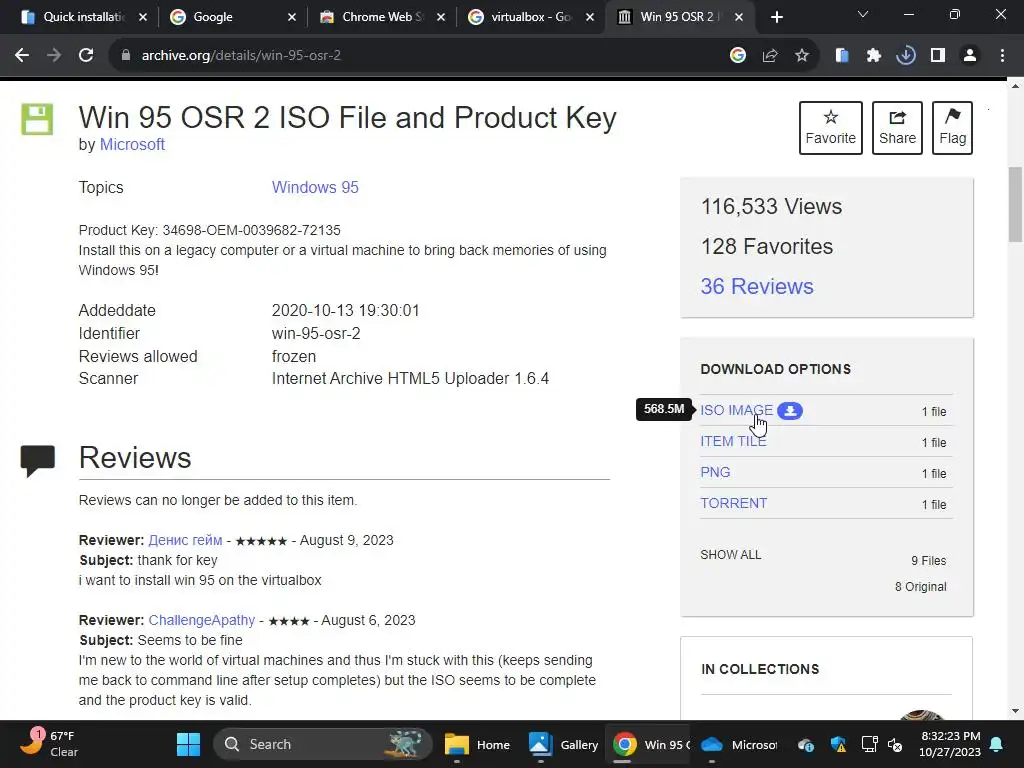Open Chrome three-dot menu
1024x768 pixels.
point(1002,56)
